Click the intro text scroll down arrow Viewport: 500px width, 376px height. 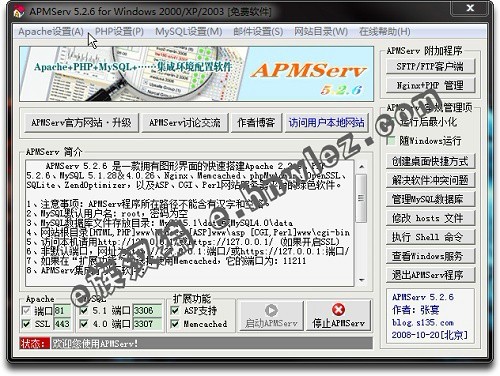tap(362, 280)
